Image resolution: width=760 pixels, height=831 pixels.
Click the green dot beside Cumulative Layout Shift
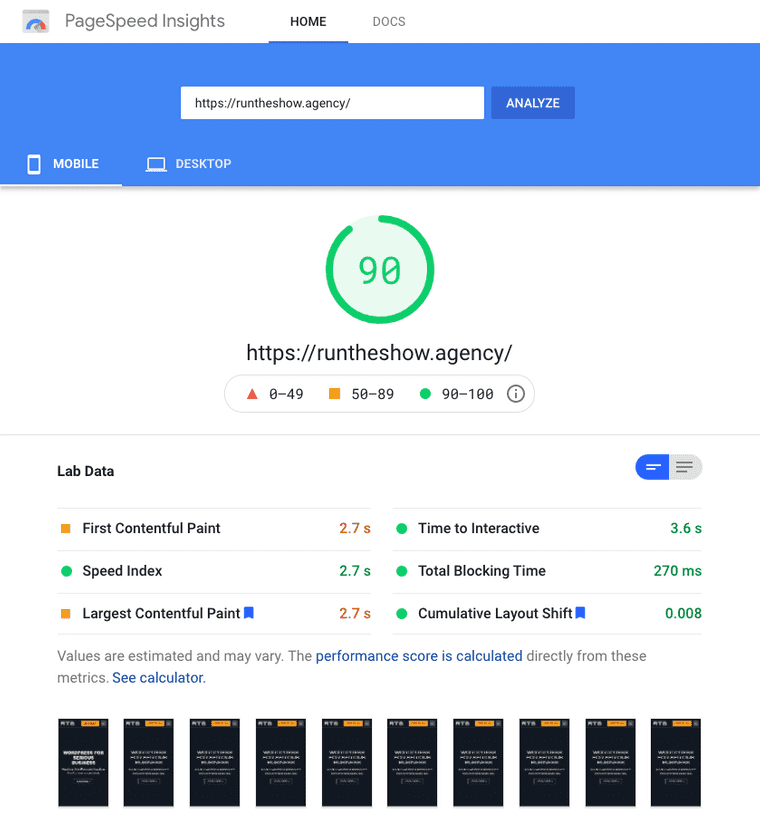pos(402,613)
